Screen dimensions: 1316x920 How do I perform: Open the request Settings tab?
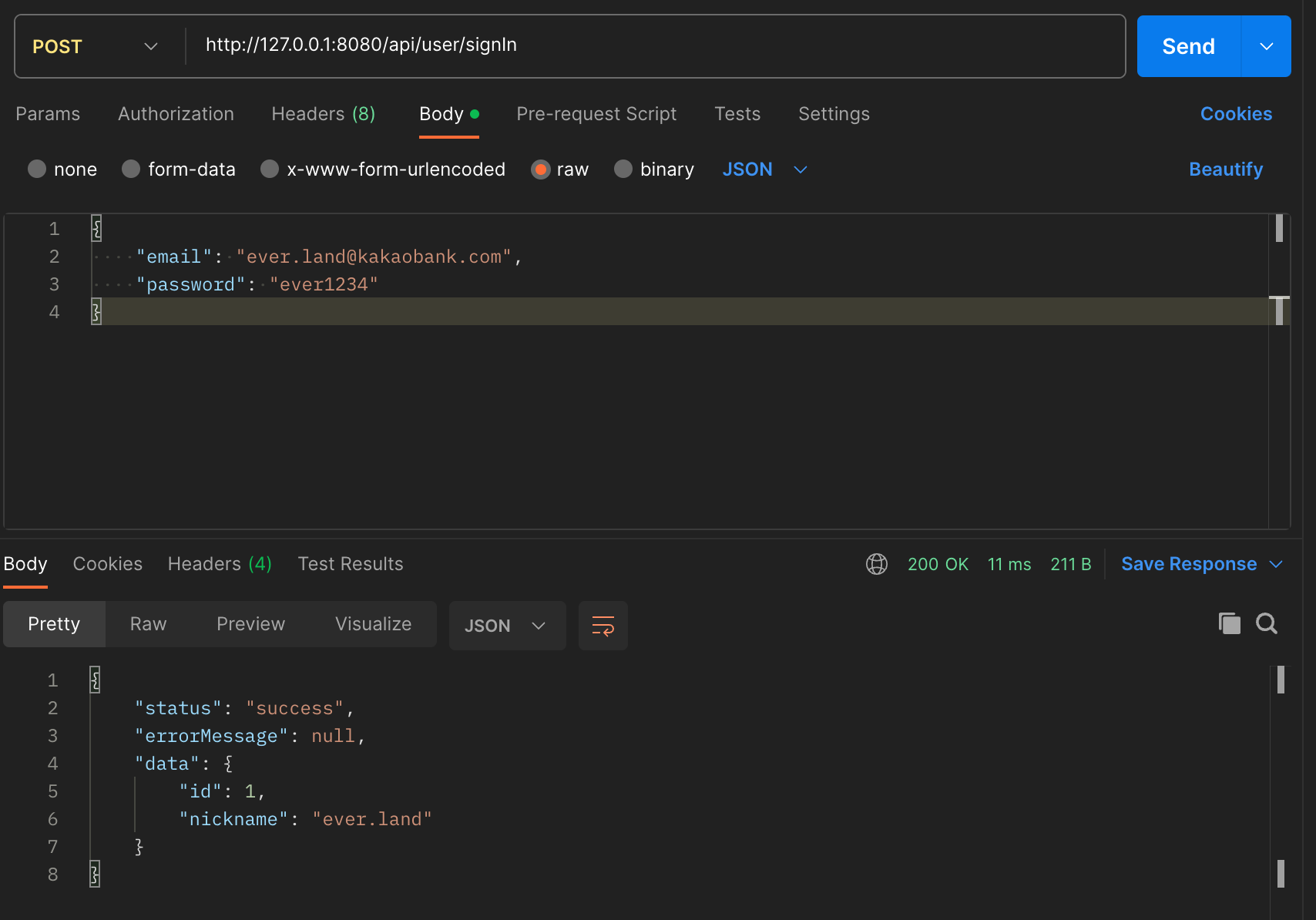coord(834,114)
